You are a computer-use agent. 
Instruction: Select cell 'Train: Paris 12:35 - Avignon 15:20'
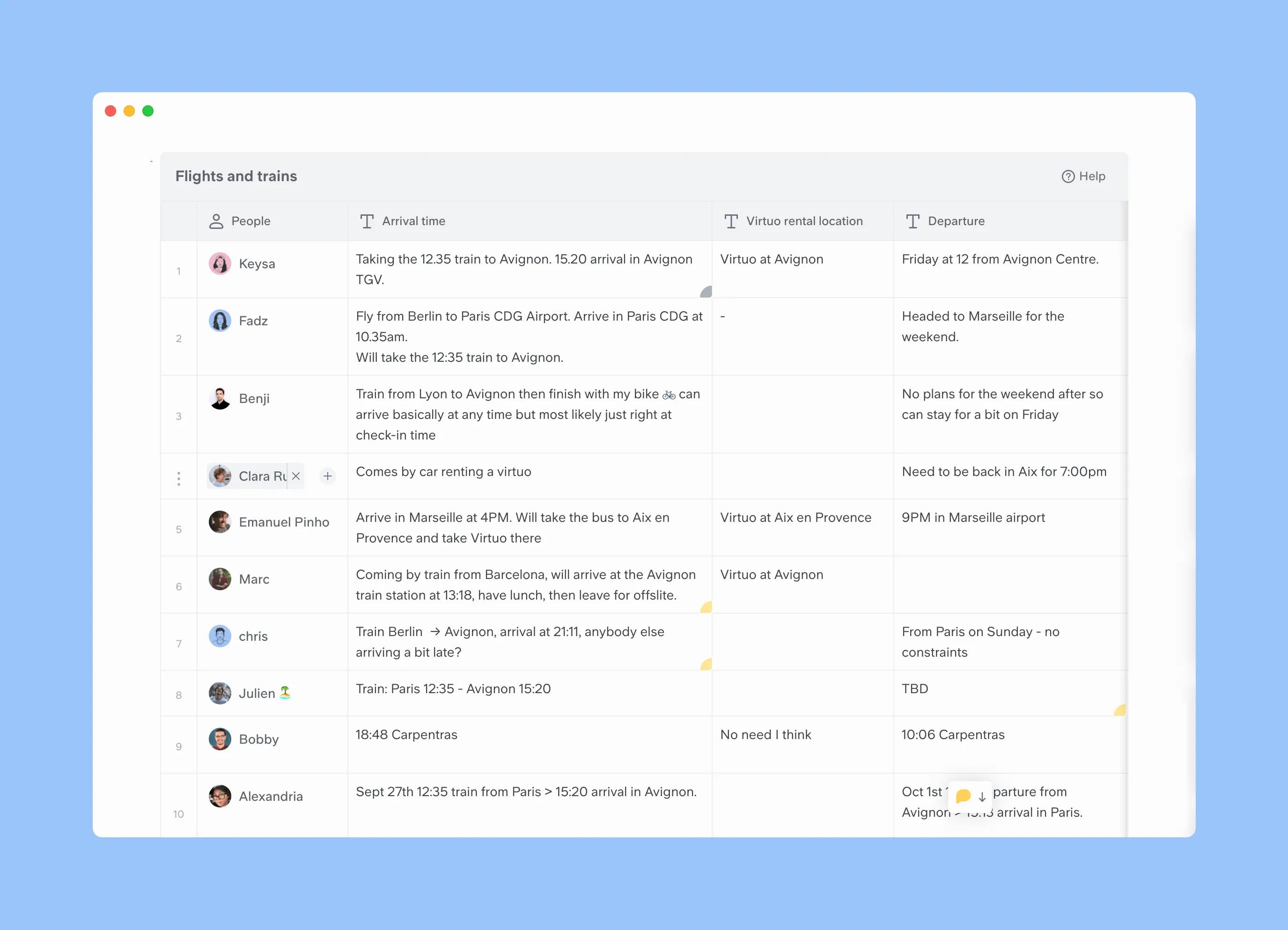click(x=530, y=693)
